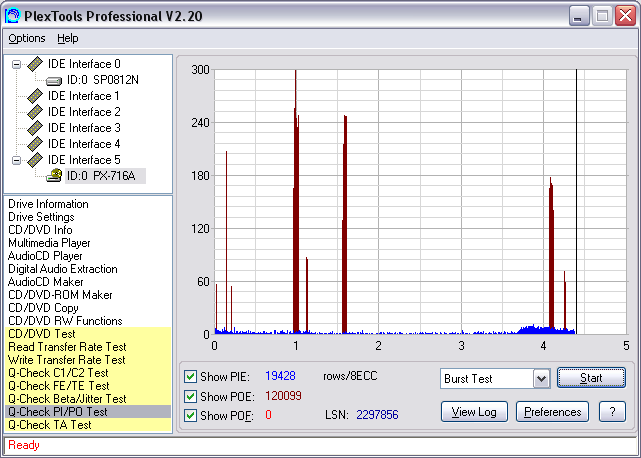The image size is (641, 458).
Task: Open Drive Settings
Action: point(41,217)
